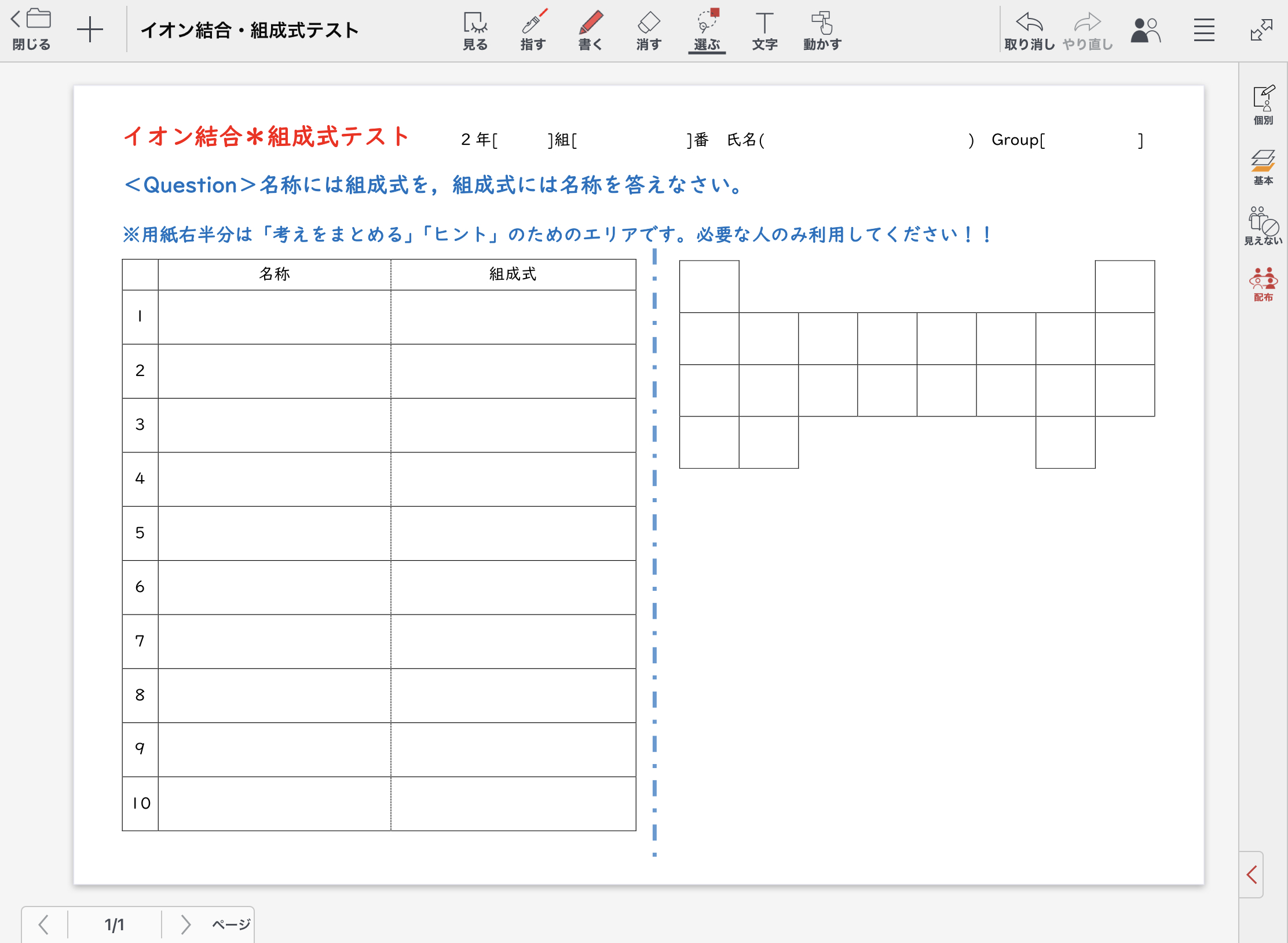Open the participants people icon
Screen dimensions: 1288x943
click(x=1146, y=30)
